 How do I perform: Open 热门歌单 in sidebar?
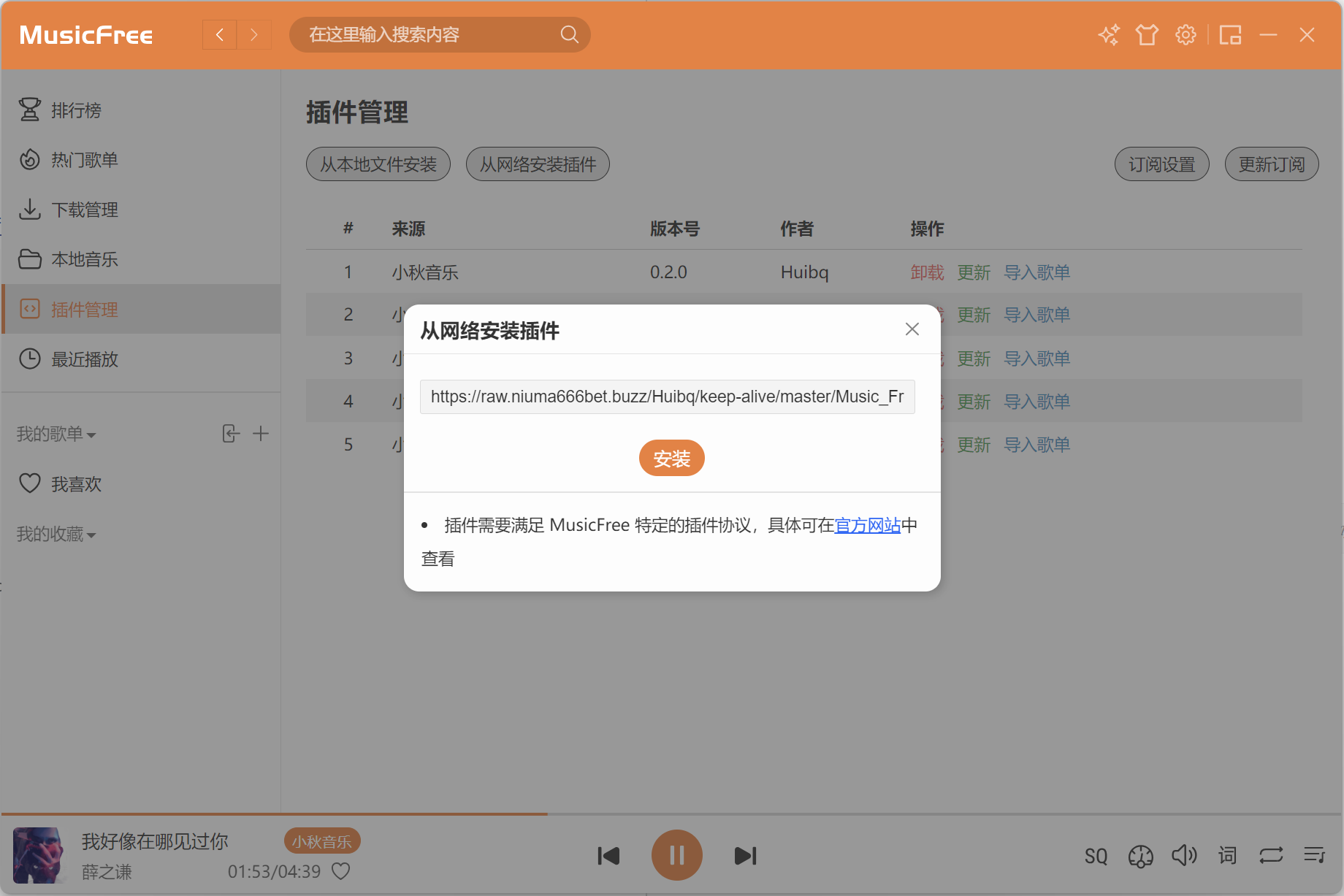142,160
